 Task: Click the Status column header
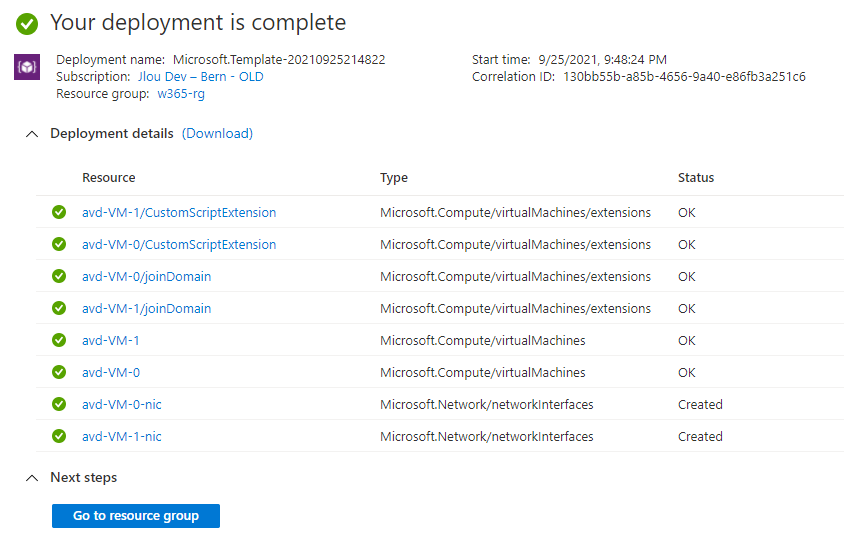coord(696,178)
